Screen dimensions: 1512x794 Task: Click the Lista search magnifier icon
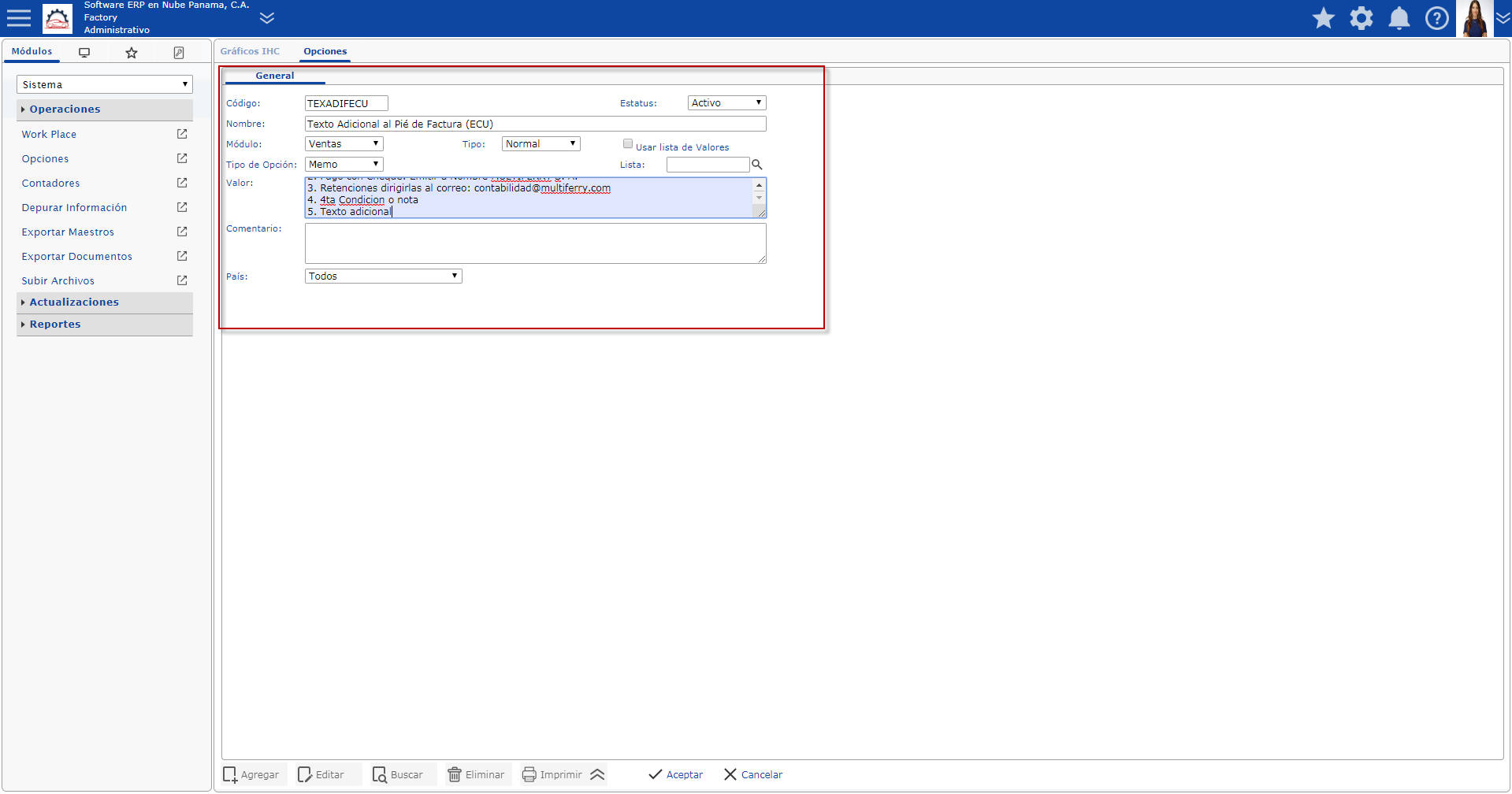757,165
